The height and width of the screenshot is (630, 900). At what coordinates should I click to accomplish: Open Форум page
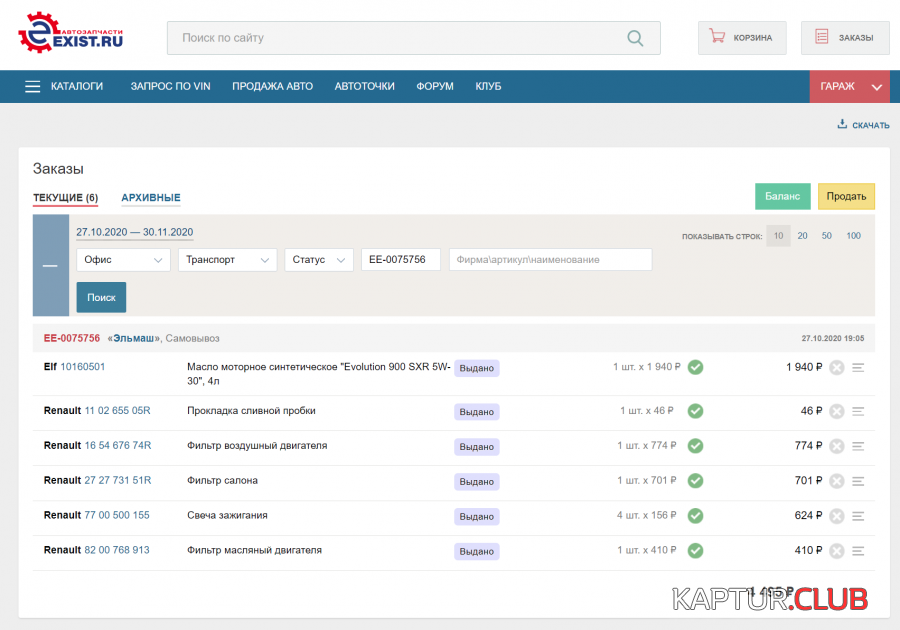pos(435,86)
